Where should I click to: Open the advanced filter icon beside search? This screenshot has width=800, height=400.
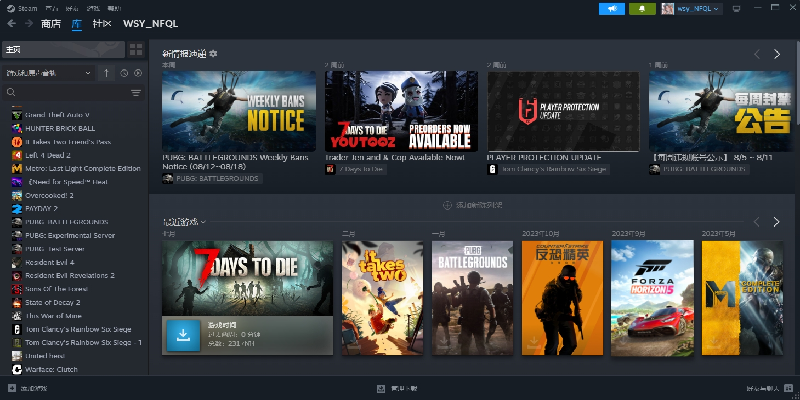click(136, 92)
